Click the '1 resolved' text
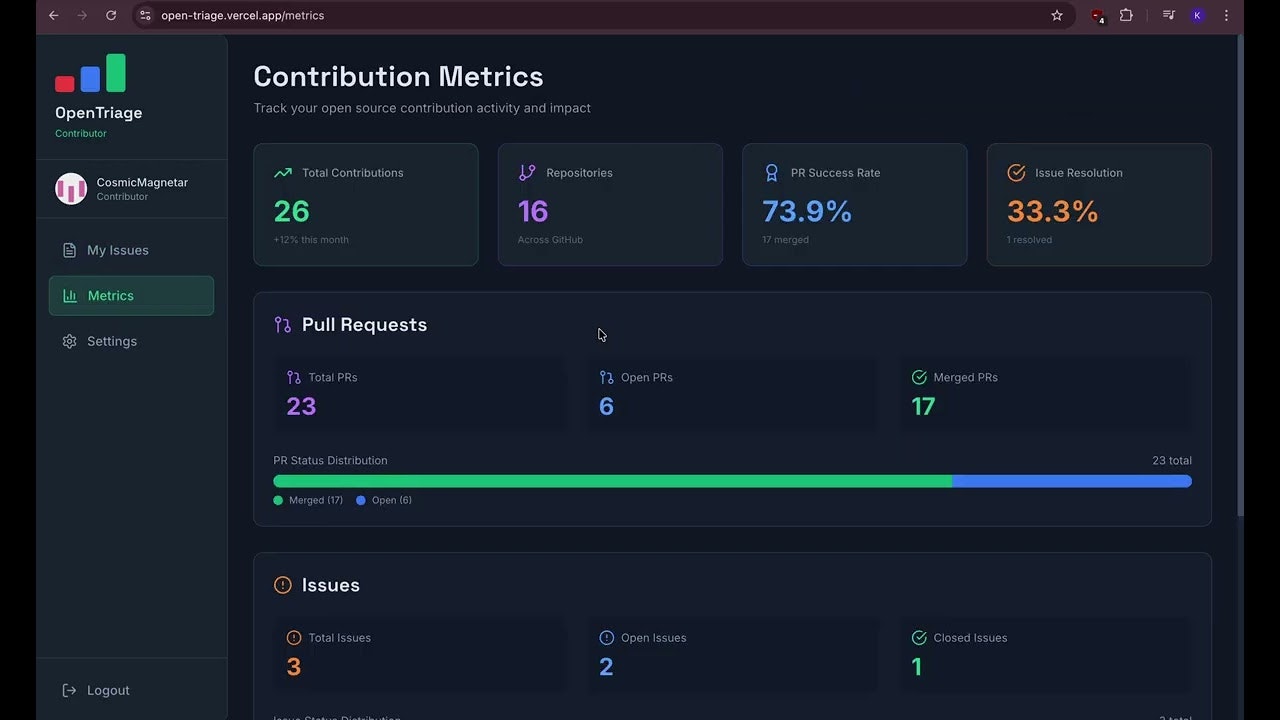 1029,240
